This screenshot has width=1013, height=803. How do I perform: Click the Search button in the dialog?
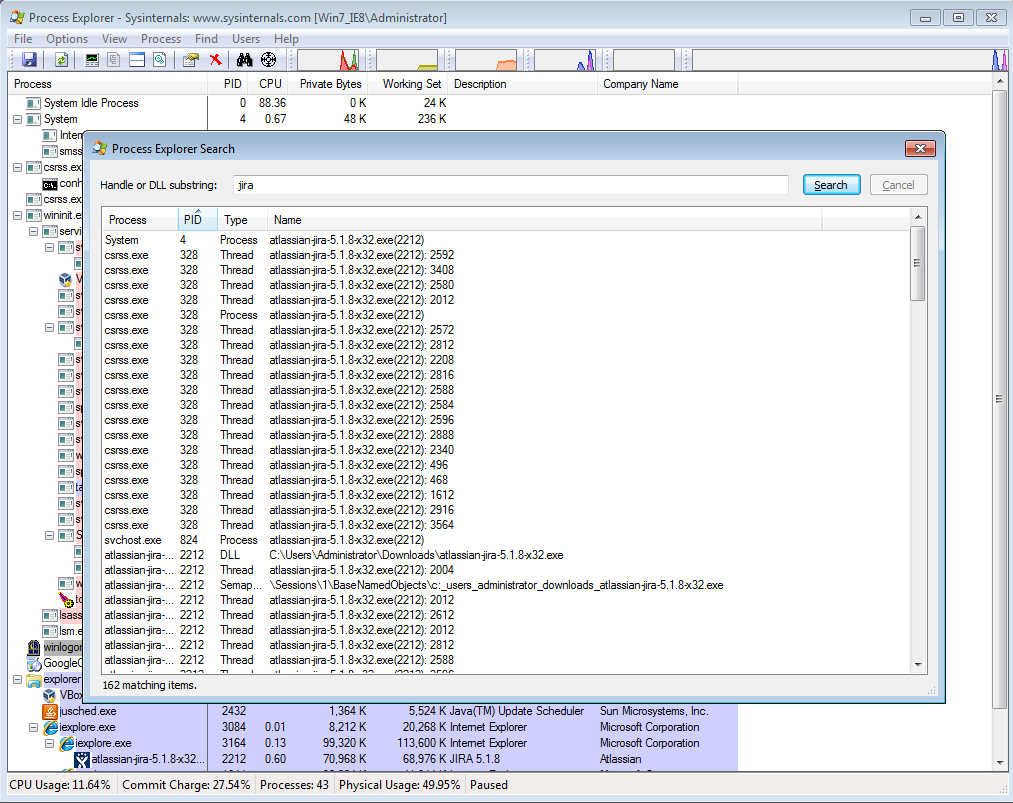(x=831, y=185)
